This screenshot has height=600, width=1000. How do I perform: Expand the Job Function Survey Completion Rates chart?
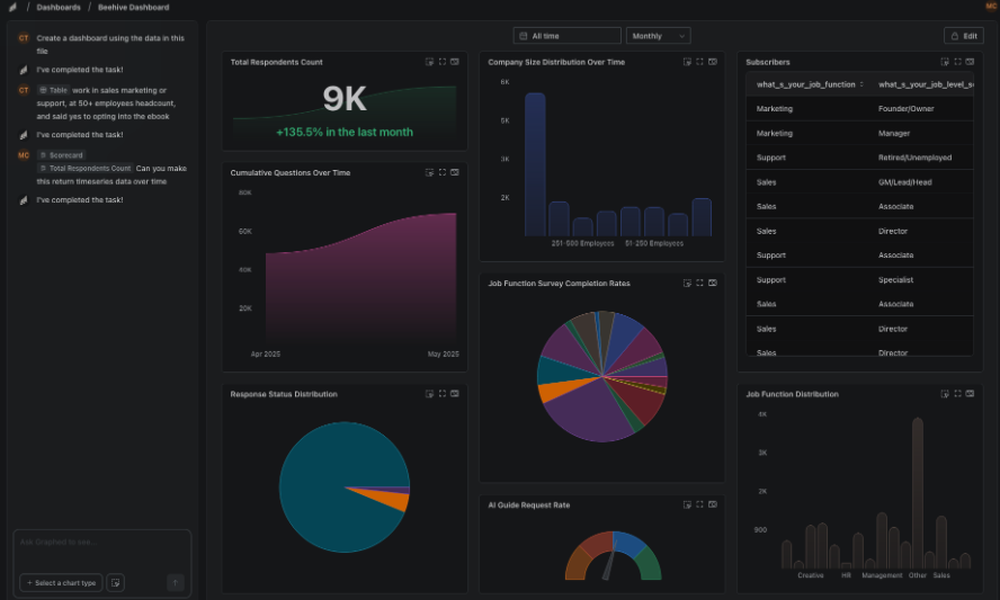tap(698, 283)
